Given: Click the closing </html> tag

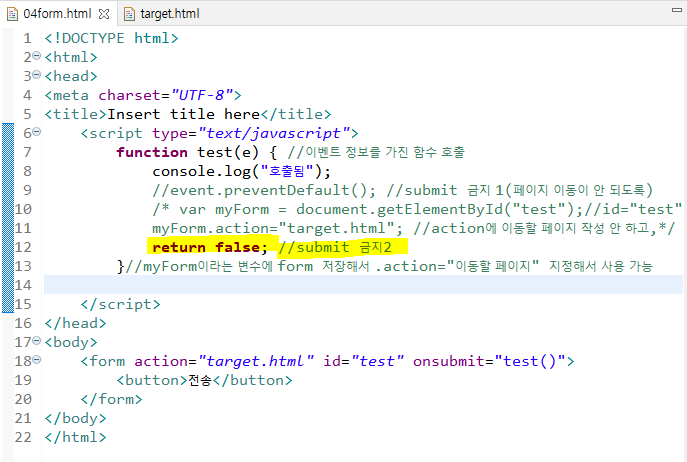Looking at the screenshot, I should [x=75, y=437].
